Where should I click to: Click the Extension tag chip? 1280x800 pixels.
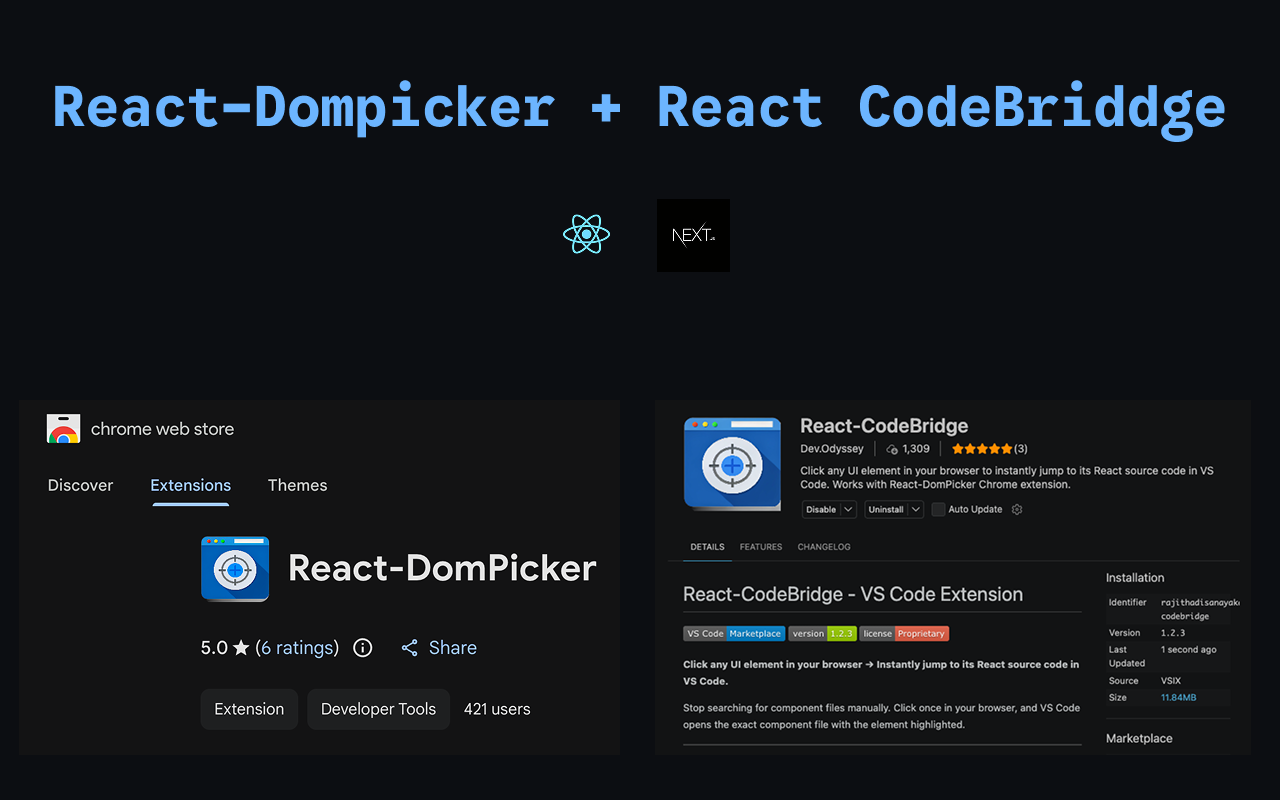point(249,709)
